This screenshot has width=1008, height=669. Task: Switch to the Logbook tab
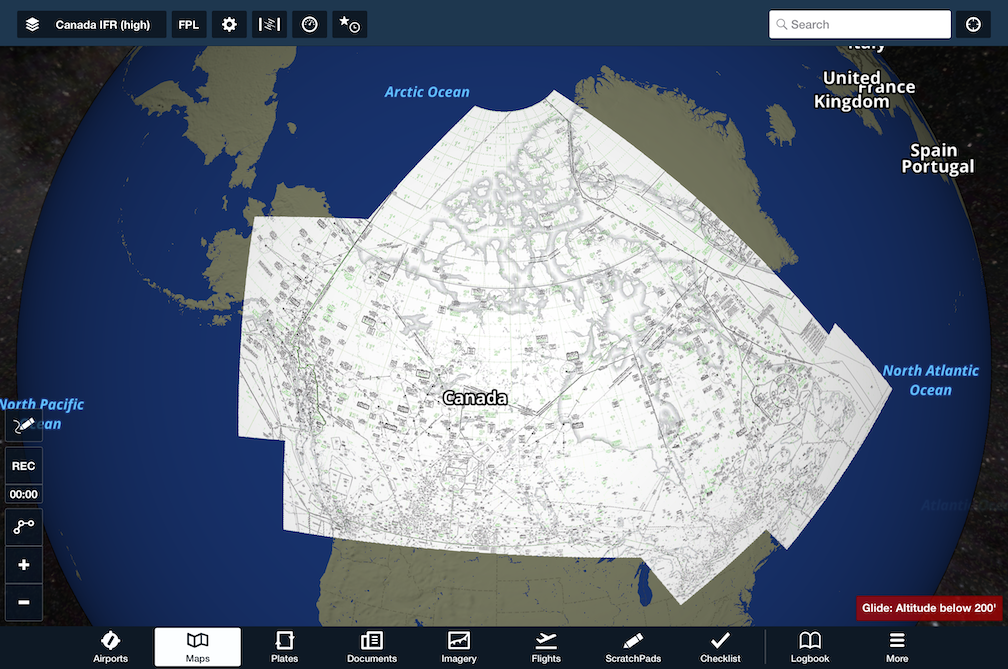(x=809, y=646)
